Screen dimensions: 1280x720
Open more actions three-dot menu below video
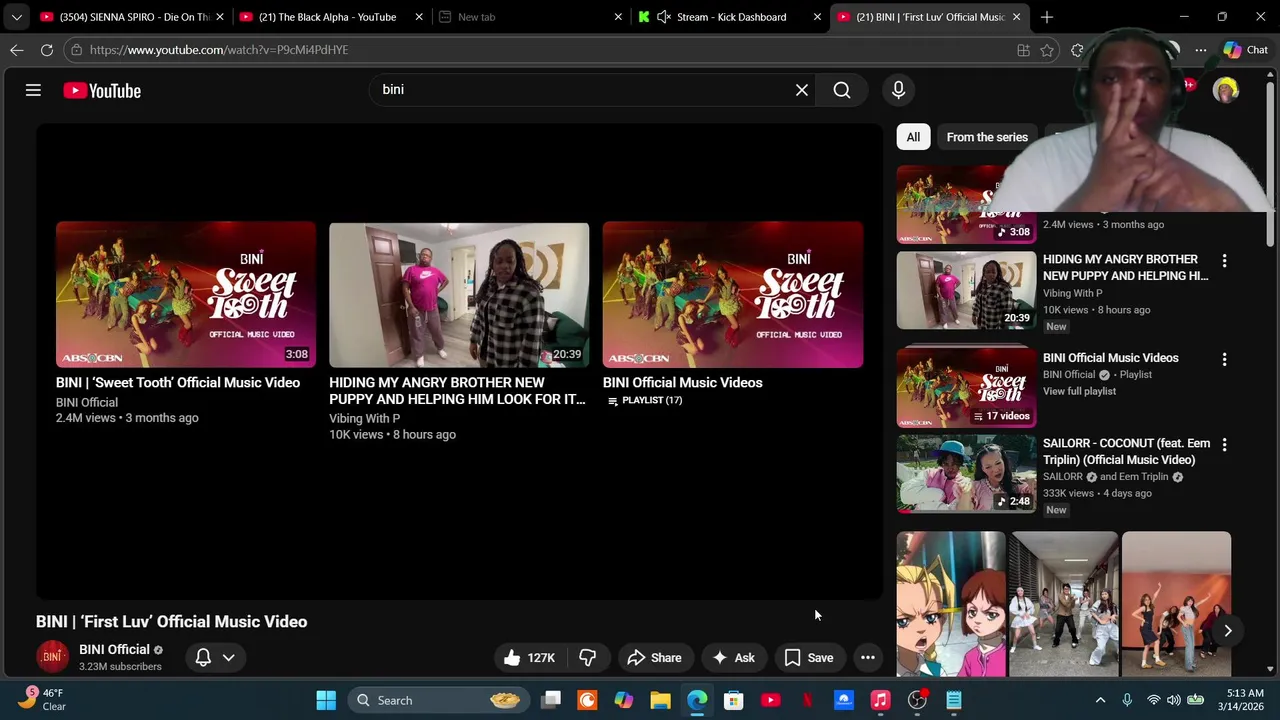coord(868,657)
